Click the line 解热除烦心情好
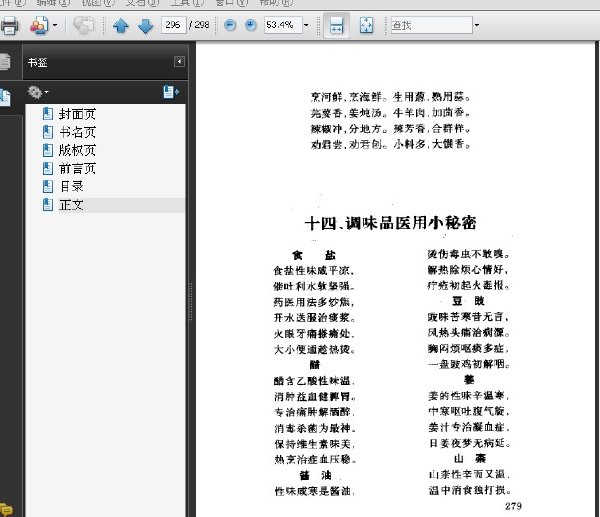Image resolution: width=600 pixels, height=517 pixels. (468, 270)
